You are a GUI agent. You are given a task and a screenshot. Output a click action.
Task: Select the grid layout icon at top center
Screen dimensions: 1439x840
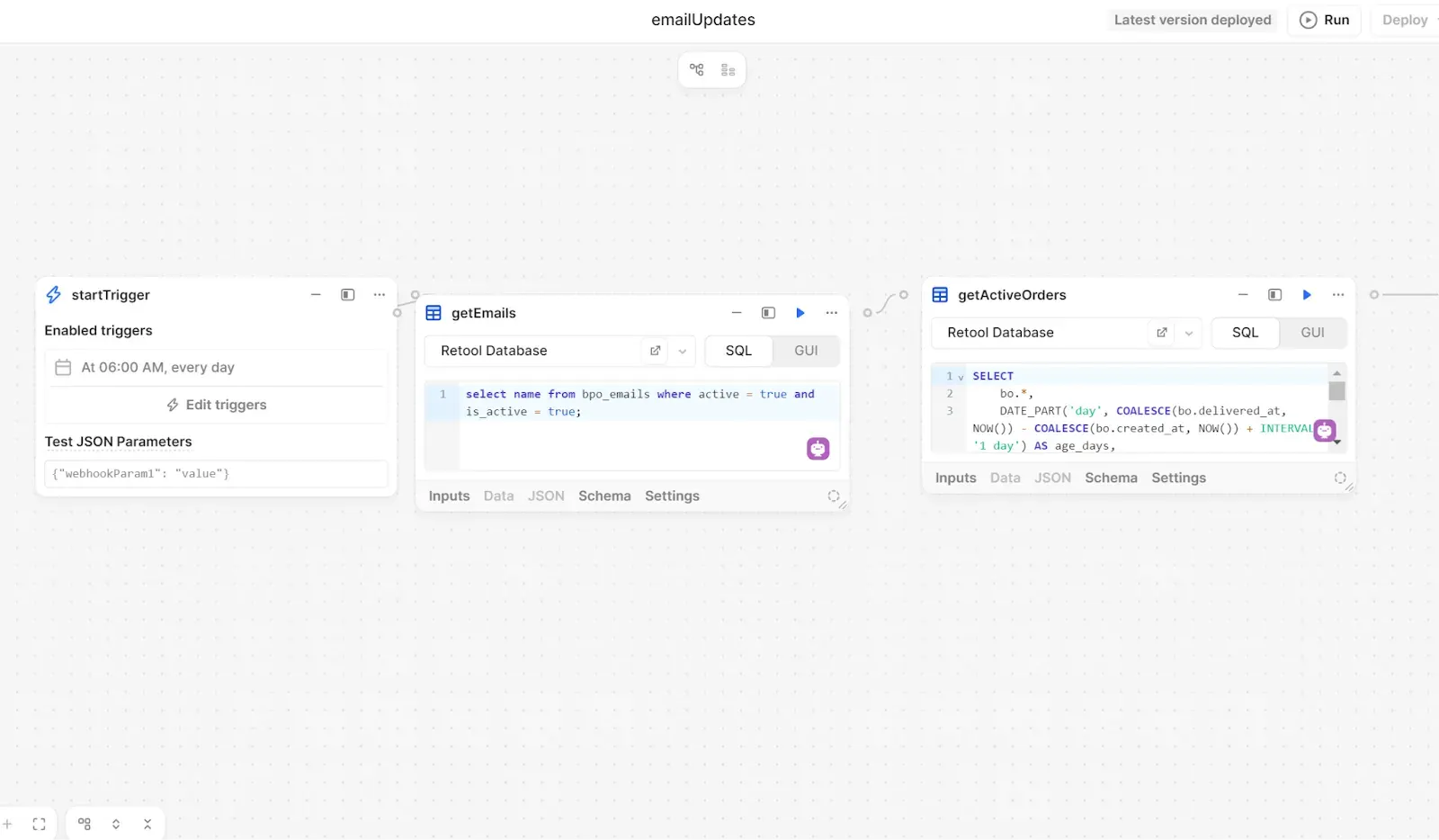[728, 70]
